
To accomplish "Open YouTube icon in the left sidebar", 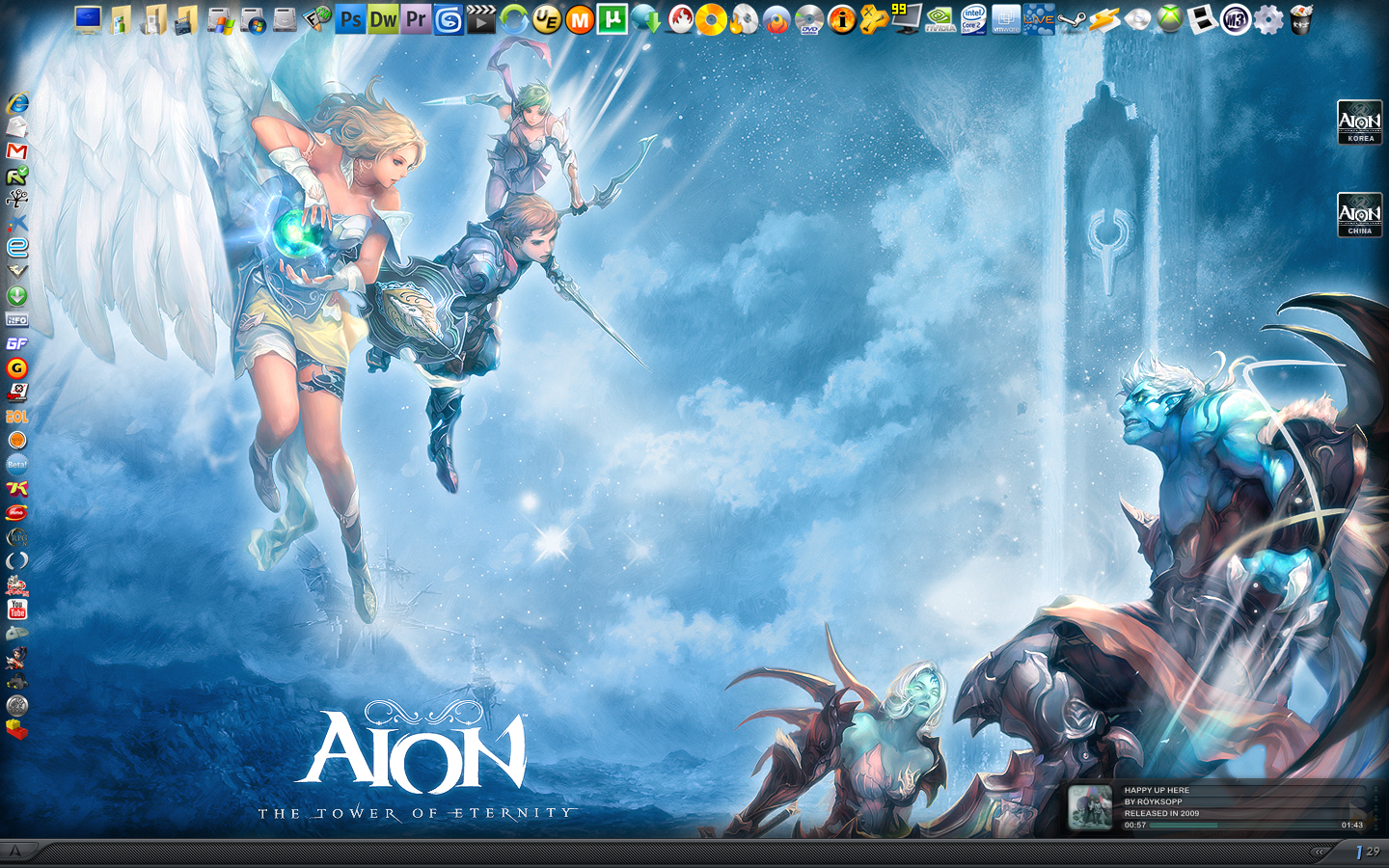I will point(17,610).
